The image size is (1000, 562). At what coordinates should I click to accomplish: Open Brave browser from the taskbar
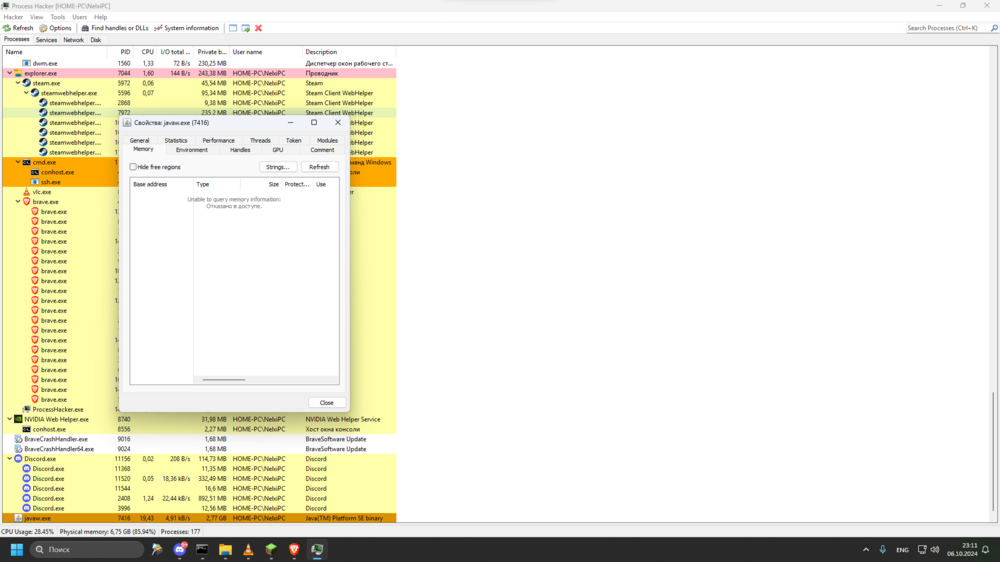point(294,549)
